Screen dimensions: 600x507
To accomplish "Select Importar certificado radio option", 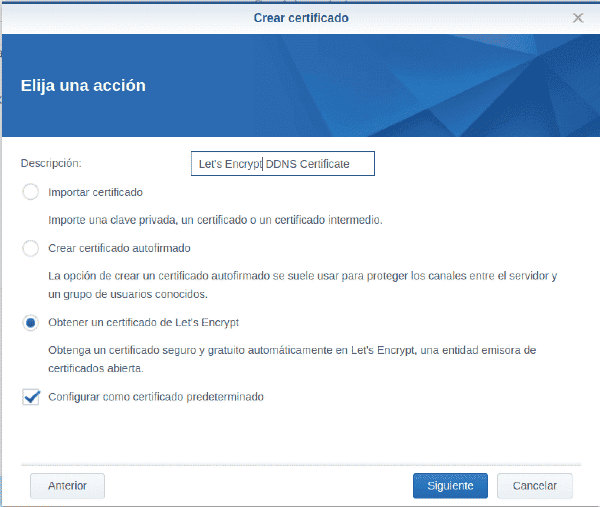I will point(31,192).
